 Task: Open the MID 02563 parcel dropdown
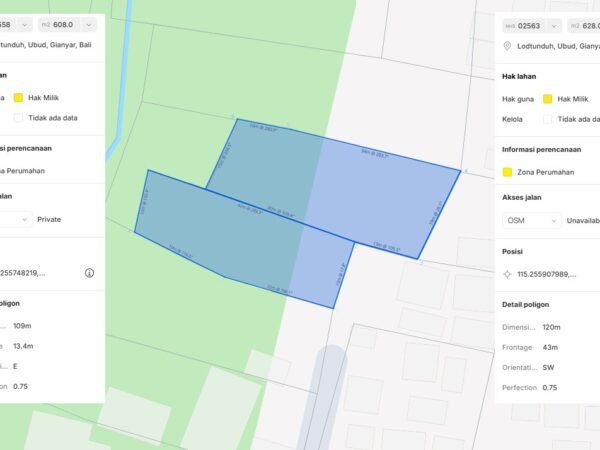tap(531, 24)
